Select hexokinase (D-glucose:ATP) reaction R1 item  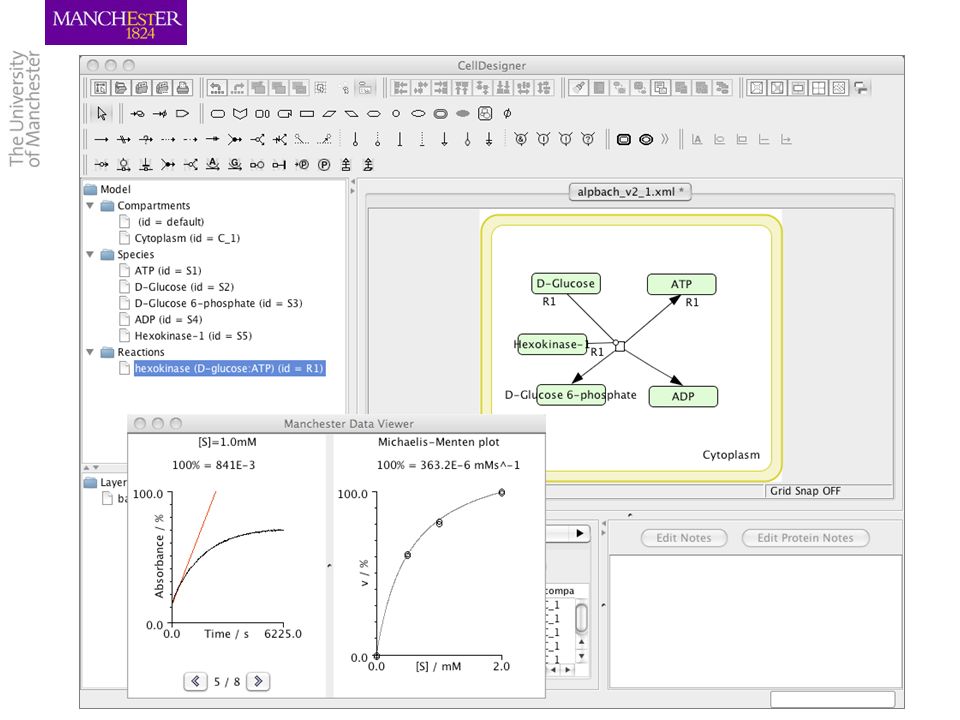click(x=229, y=369)
